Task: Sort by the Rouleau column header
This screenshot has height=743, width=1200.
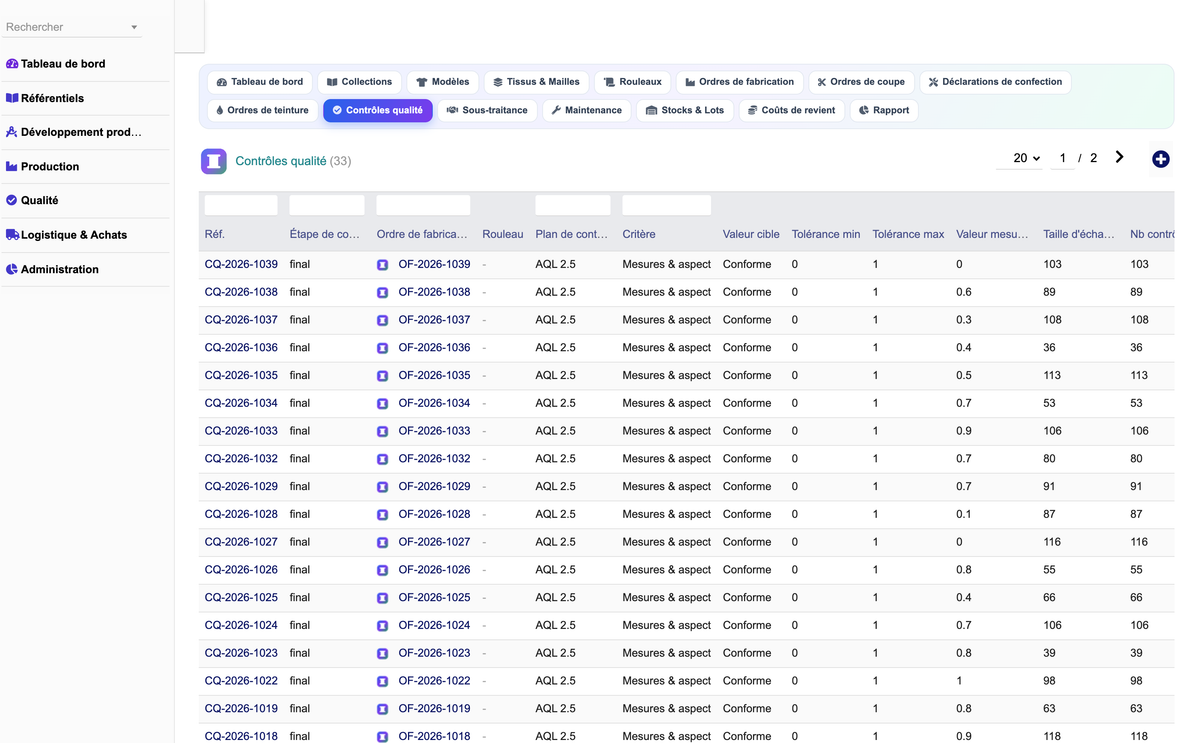Action: click(x=503, y=234)
